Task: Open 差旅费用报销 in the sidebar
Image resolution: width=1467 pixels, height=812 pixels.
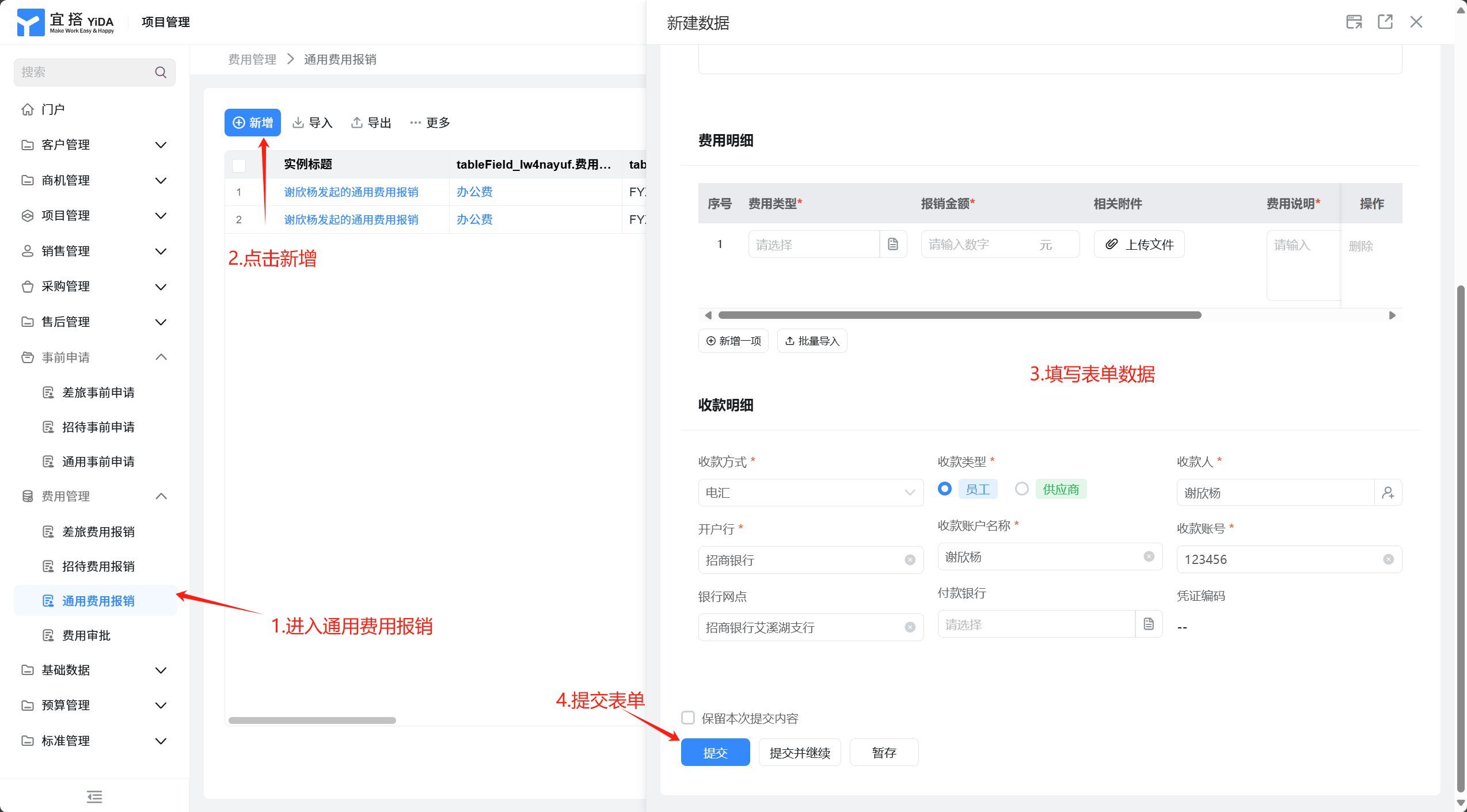Action: [x=98, y=532]
